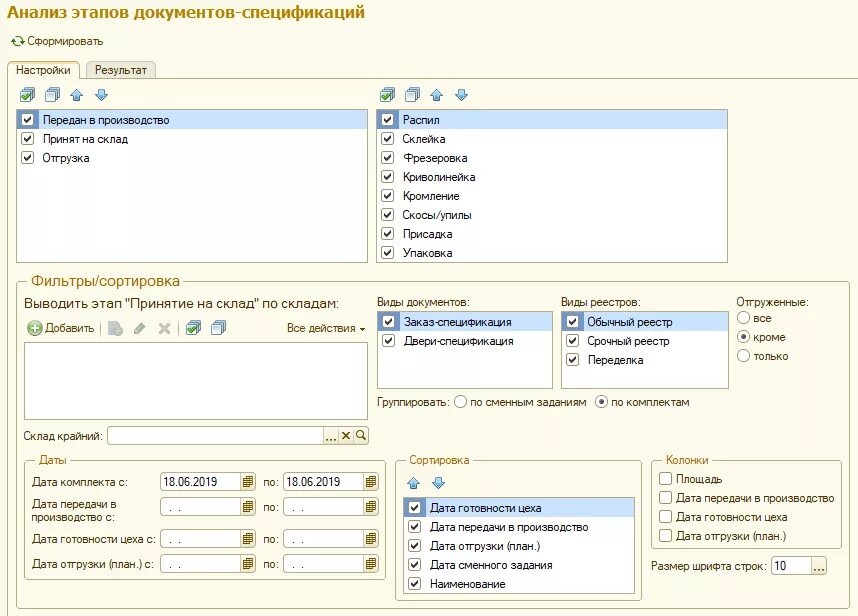Image resolution: width=858 pixels, height=616 pixels.
Task: Click Дата готовности цеха с date field
Action: 200,538
